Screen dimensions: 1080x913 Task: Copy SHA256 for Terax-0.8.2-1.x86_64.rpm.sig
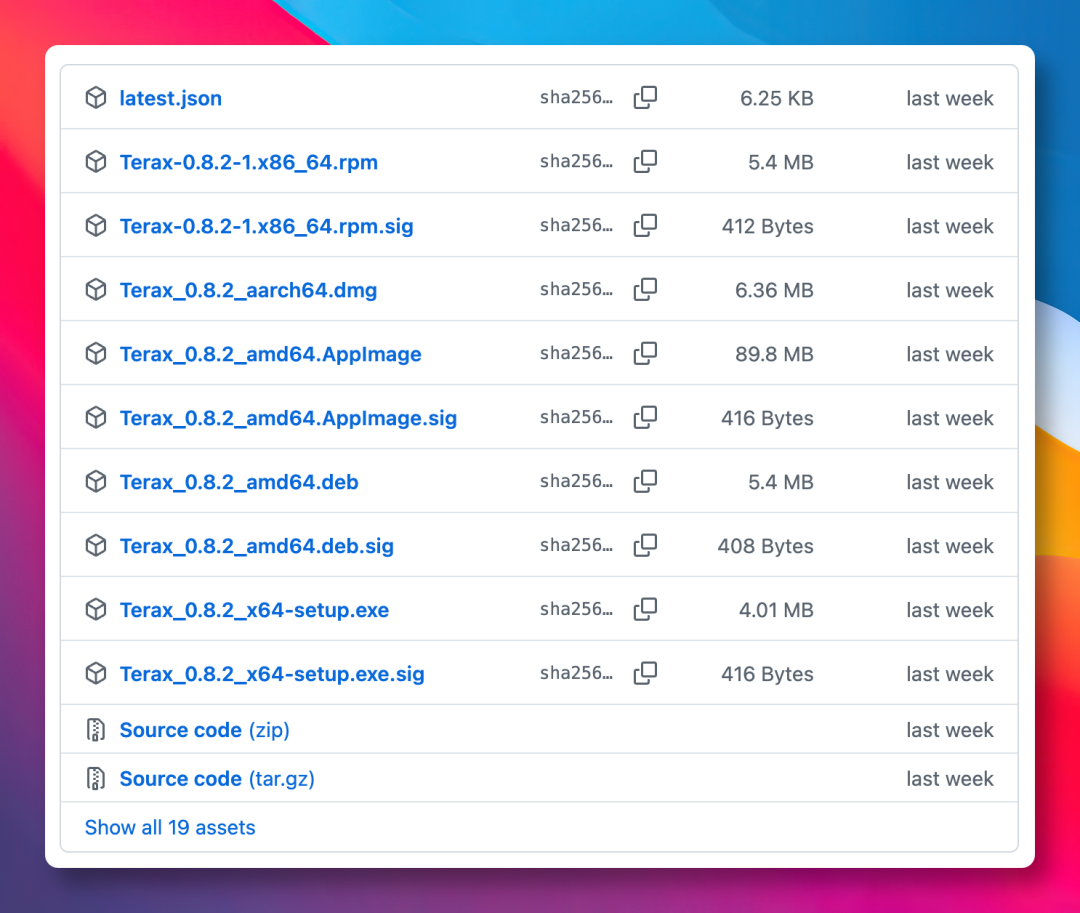click(x=645, y=226)
